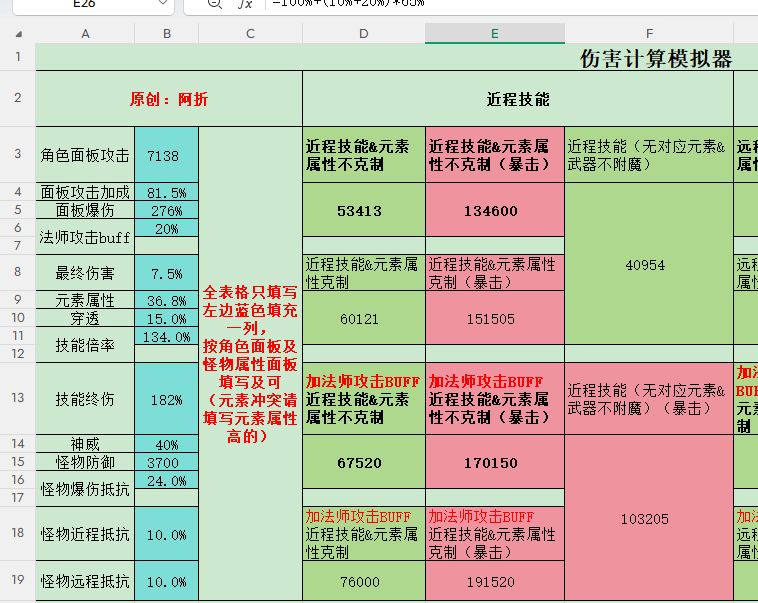Select the 怪物远程抵抗 label cell
Screen dimensions: 758x603
(x=85, y=581)
